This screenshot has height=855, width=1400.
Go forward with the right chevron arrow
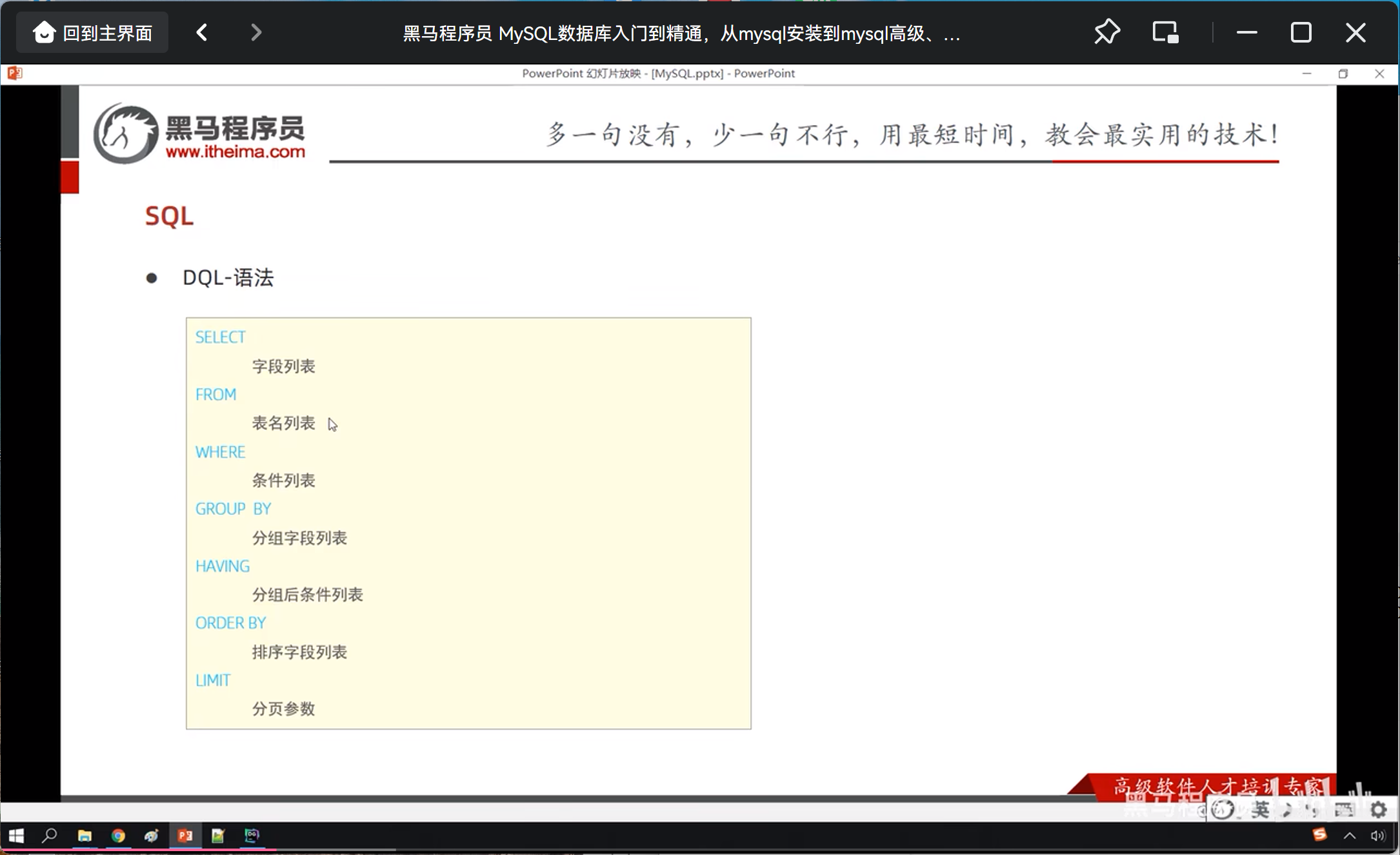click(x=256, y=32)
